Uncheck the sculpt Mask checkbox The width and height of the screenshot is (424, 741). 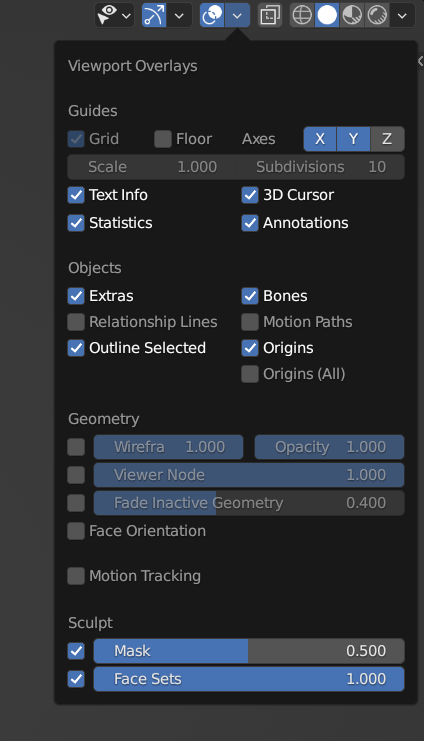click(76, 651)
